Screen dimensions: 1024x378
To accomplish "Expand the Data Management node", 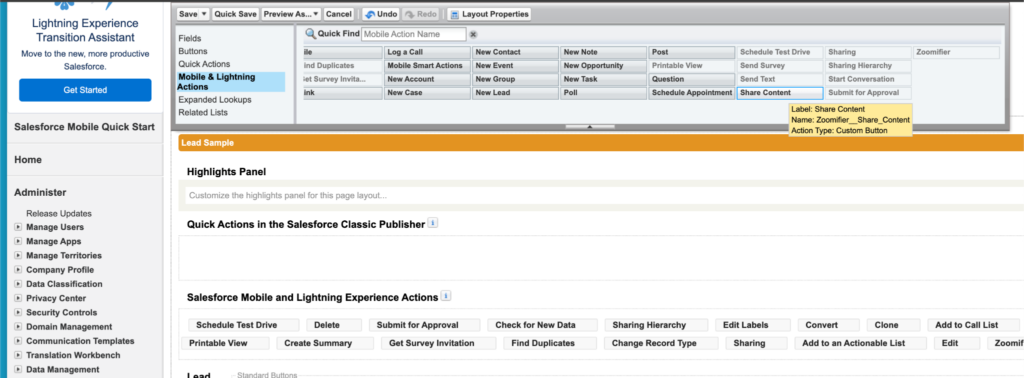I will coord(18,370).
